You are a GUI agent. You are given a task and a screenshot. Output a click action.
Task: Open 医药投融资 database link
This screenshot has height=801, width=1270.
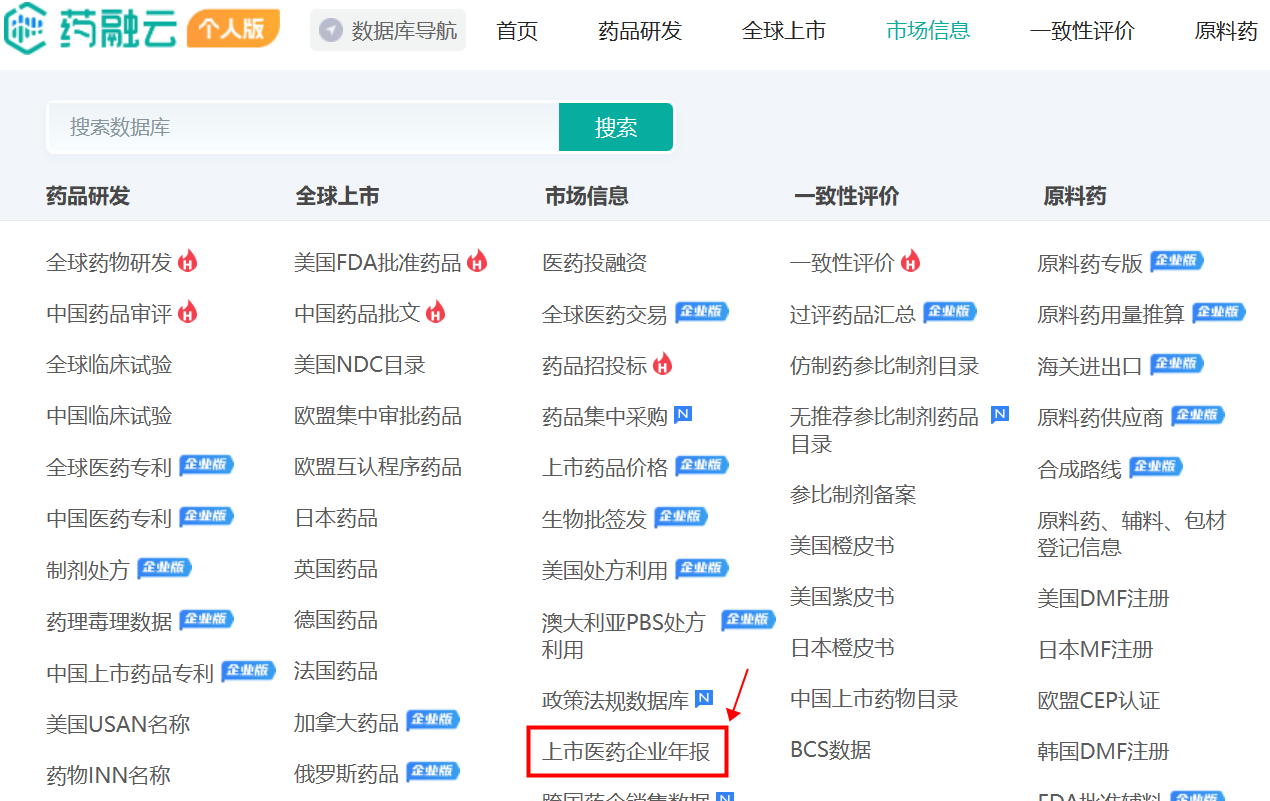[594, 263]
